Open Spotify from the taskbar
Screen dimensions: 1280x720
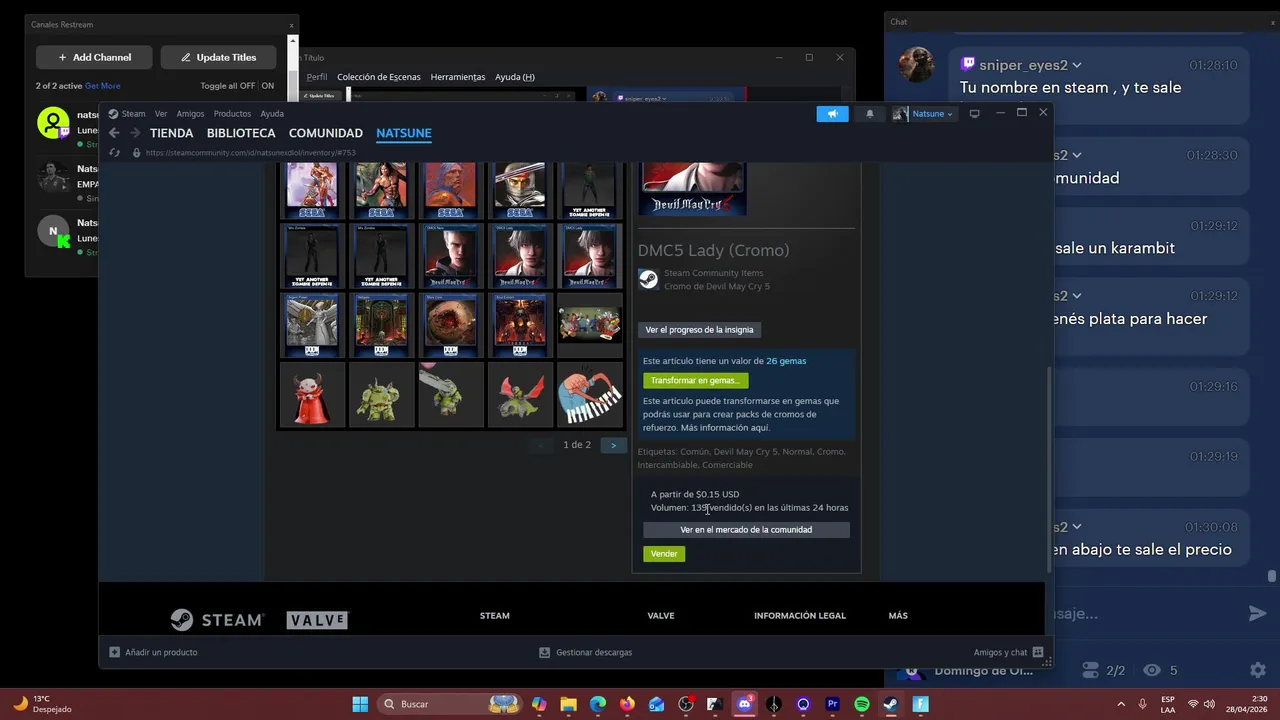(862, 704)
